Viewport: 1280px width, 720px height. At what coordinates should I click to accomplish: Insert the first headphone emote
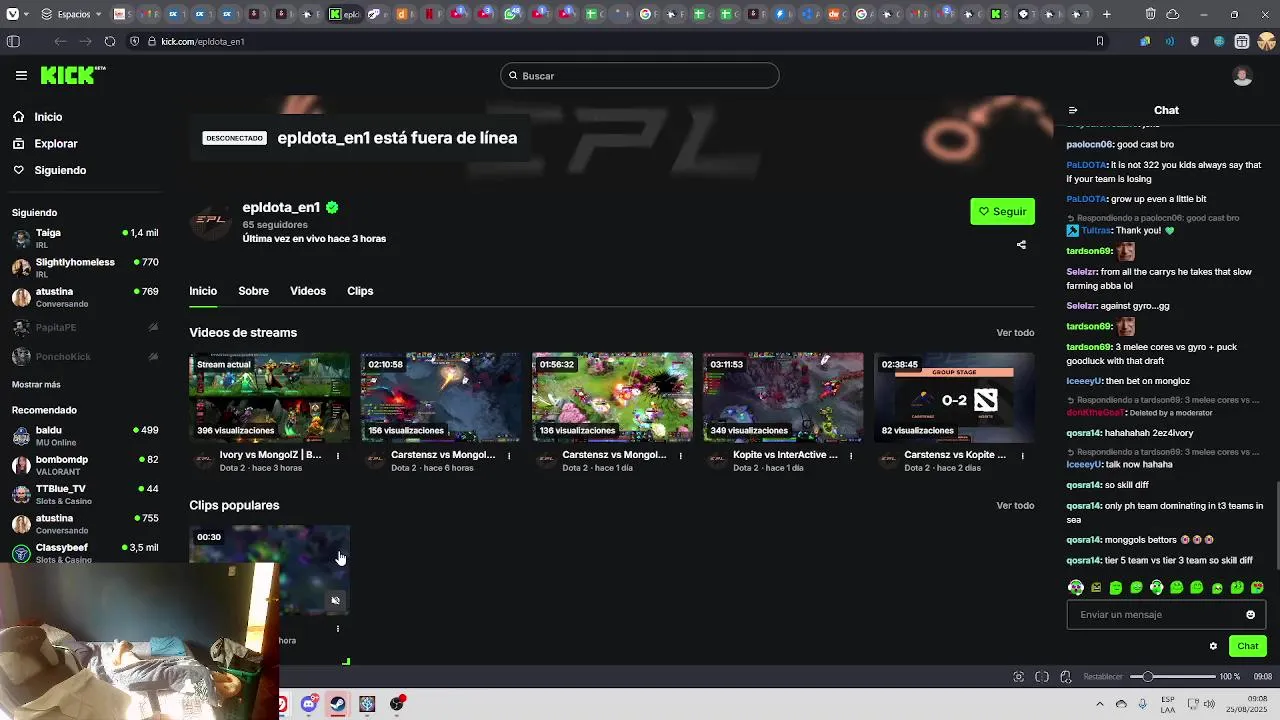pos(1076,588)
